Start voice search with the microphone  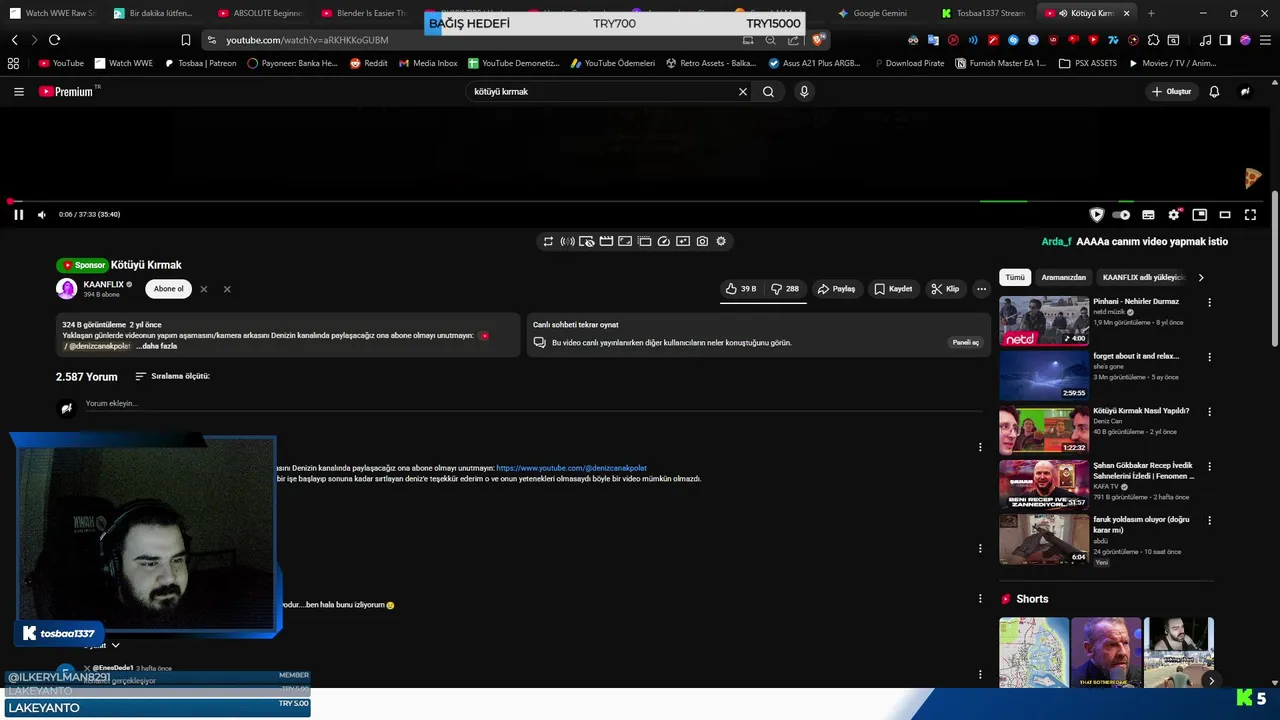coord(804,91)
